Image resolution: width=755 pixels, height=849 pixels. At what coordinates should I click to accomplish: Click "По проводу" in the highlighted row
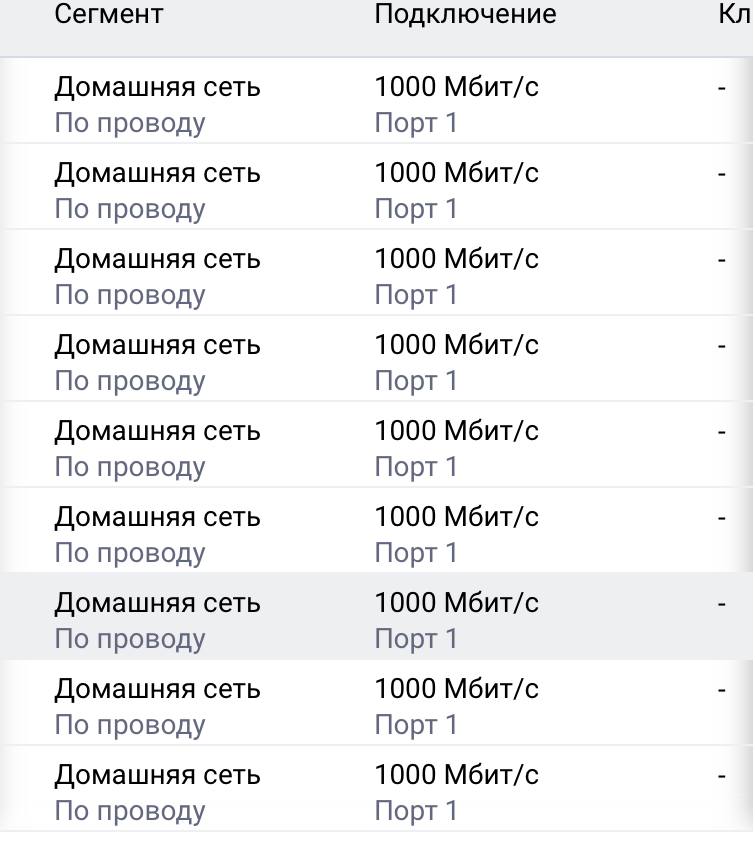coord(129,639)
